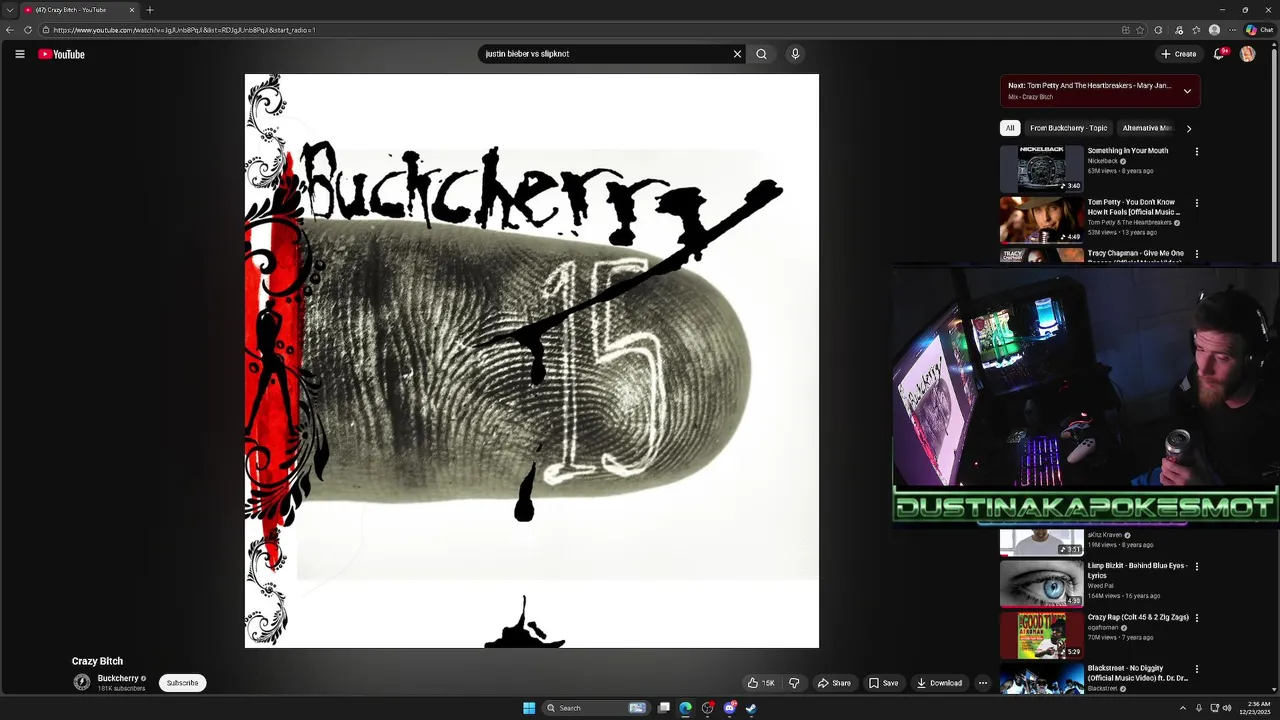Select the Crazy Bitch - YouTube tab
Viewport: 1280px width, 720px height.
(x=79, y=10)
